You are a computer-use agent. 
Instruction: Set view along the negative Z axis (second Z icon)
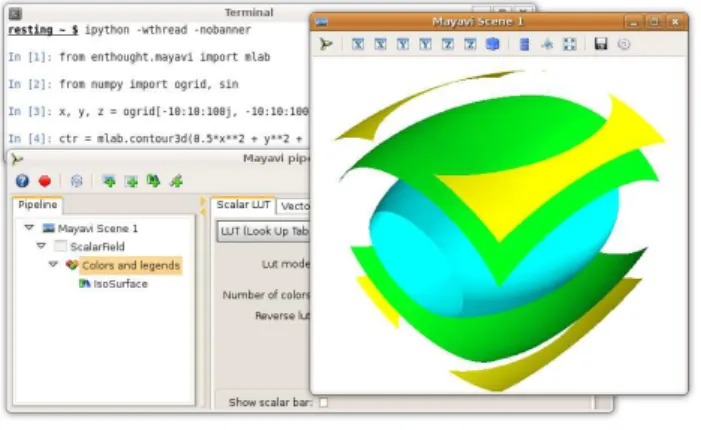pos(470,44)
